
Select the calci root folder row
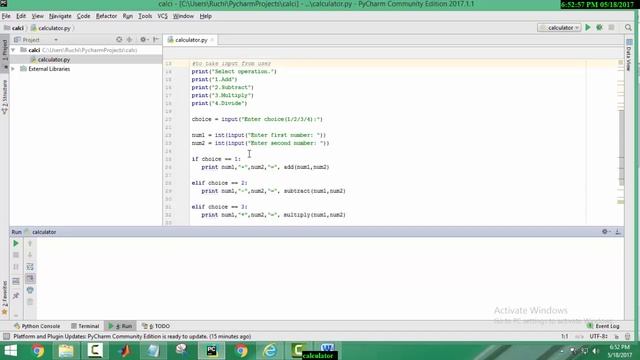point(86,50)
